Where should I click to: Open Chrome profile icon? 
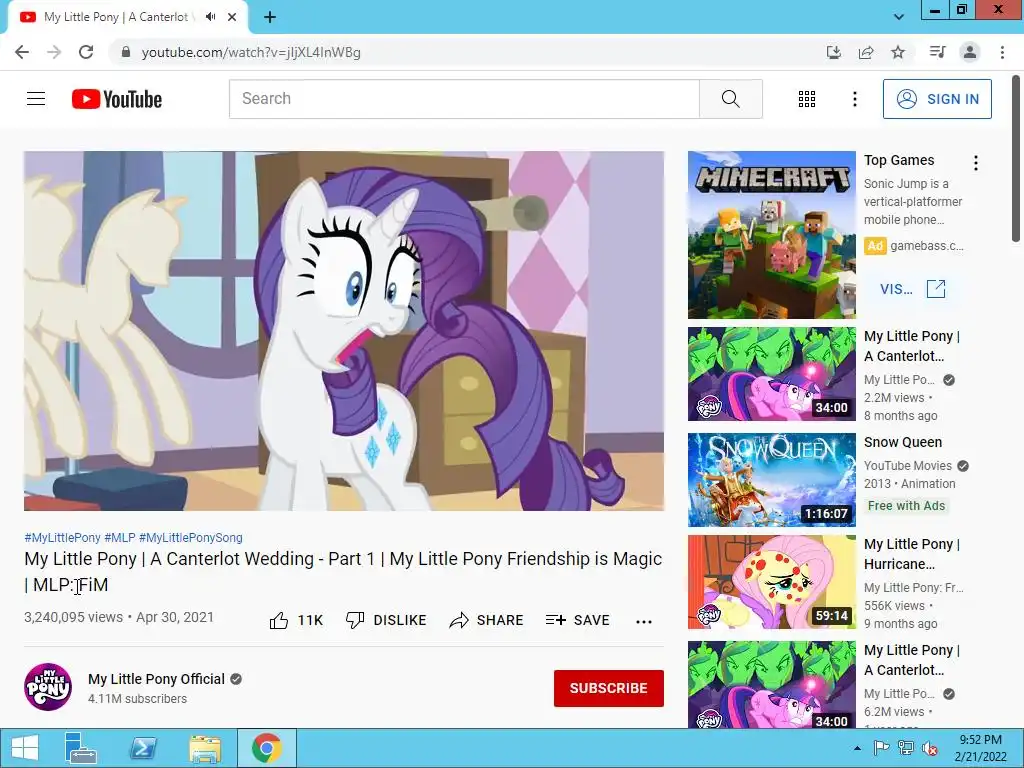pos(970,52)
